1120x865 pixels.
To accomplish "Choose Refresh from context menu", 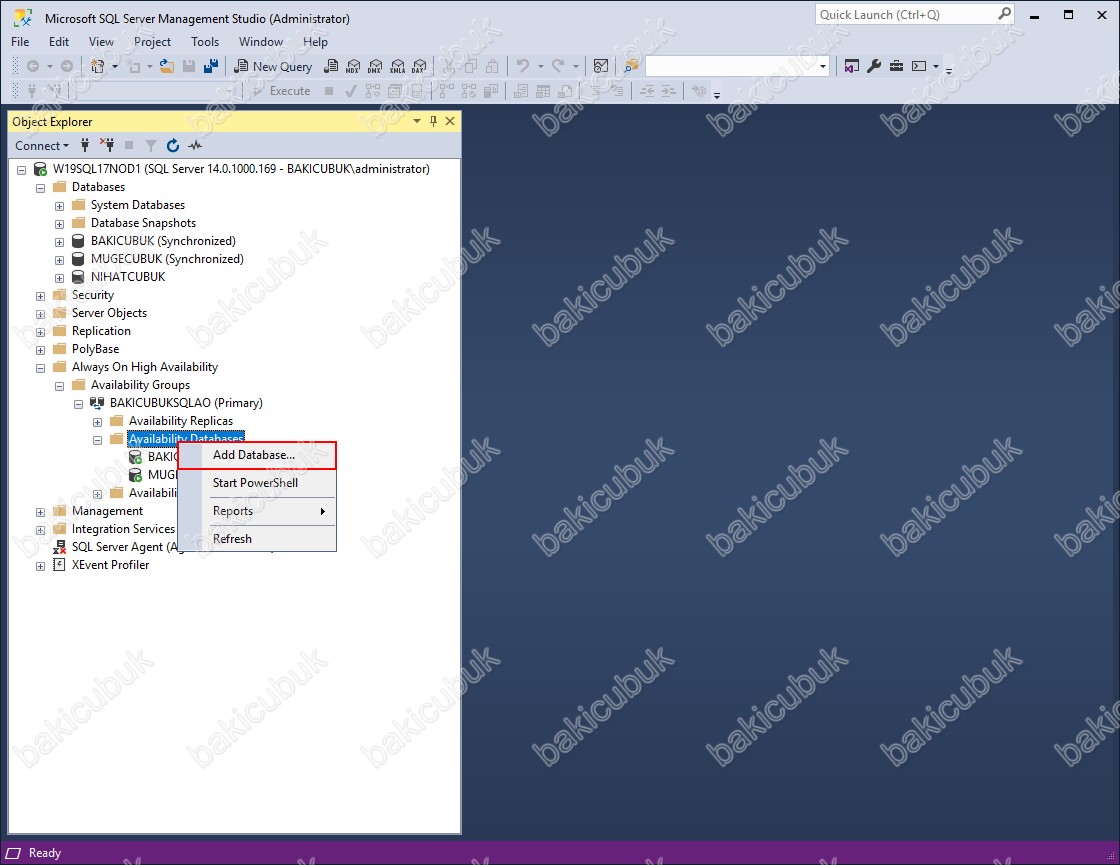I will [257, 539].
